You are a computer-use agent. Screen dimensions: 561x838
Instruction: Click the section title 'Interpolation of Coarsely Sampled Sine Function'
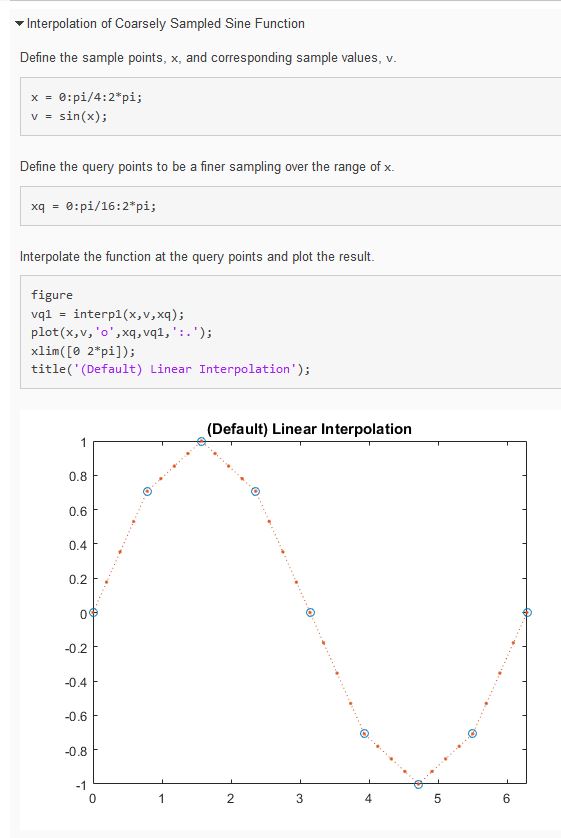click(166, 24)
